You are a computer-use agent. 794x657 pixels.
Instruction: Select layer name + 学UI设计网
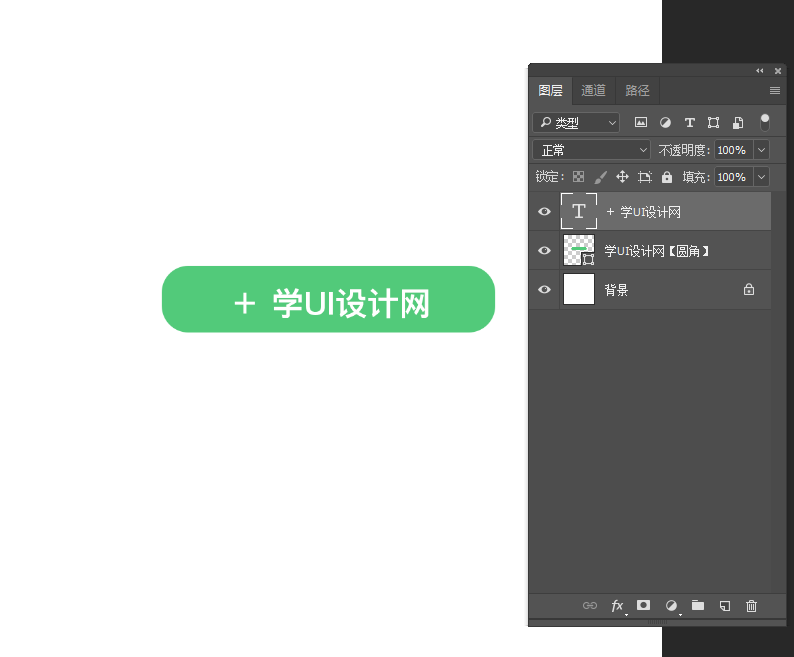644,212
